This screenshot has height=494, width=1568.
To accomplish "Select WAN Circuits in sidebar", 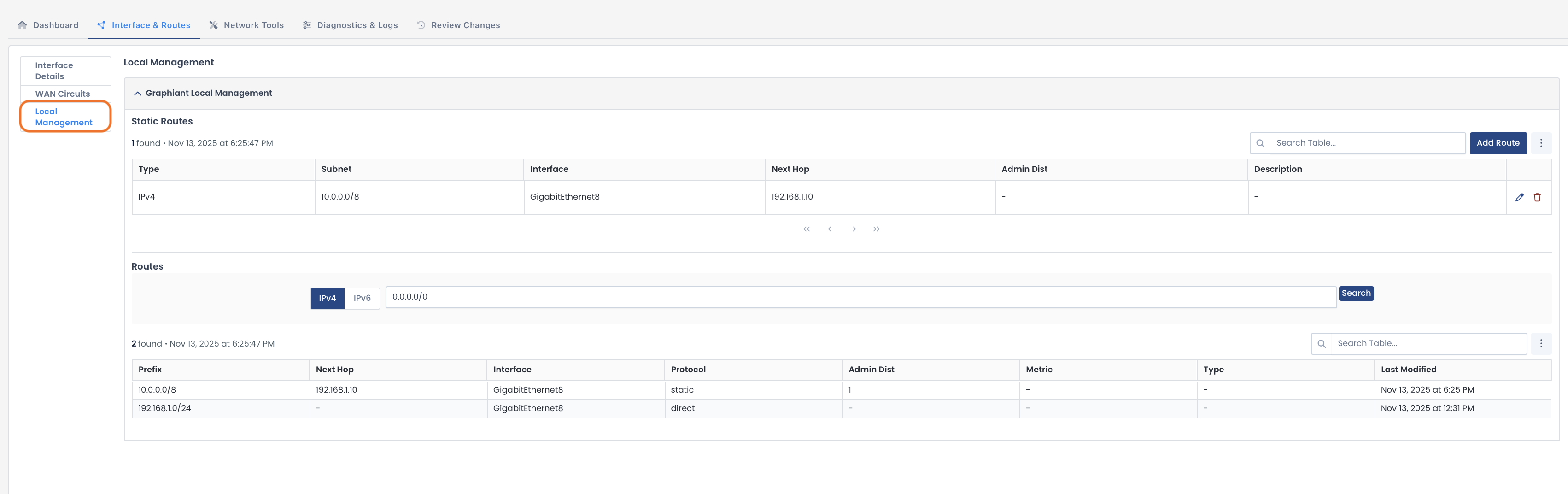I will pyautogui.click(x=65, y=94).
